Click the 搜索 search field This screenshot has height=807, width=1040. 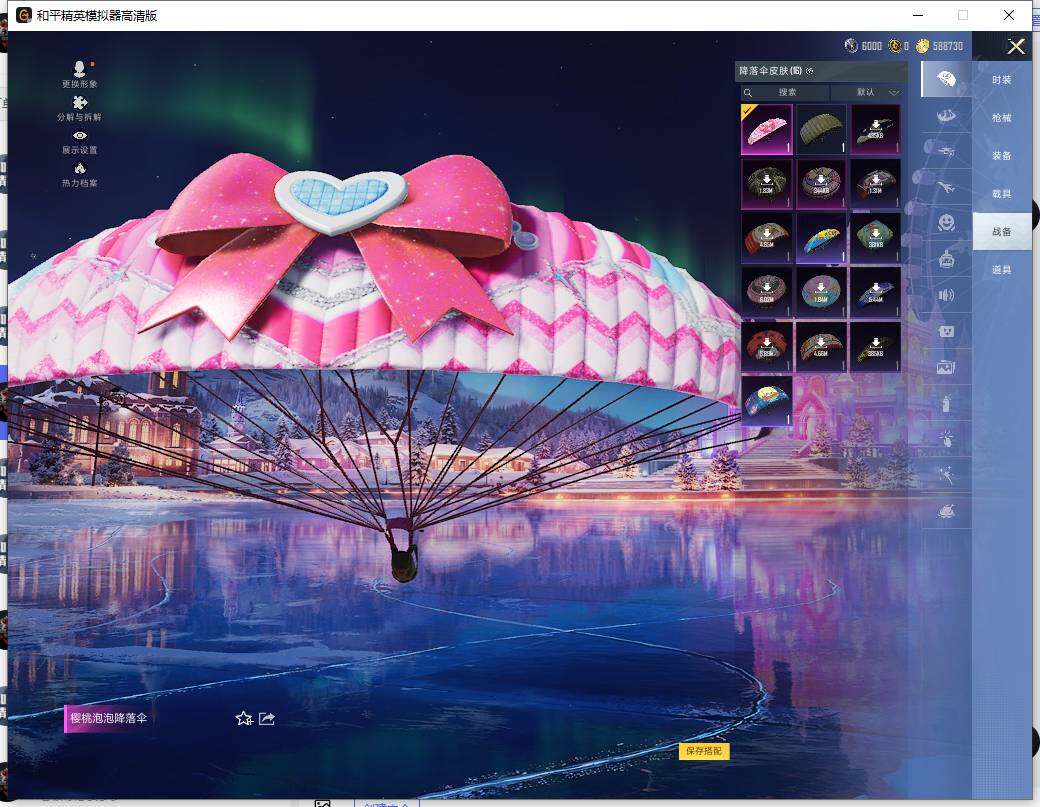[x=787, y=92]
